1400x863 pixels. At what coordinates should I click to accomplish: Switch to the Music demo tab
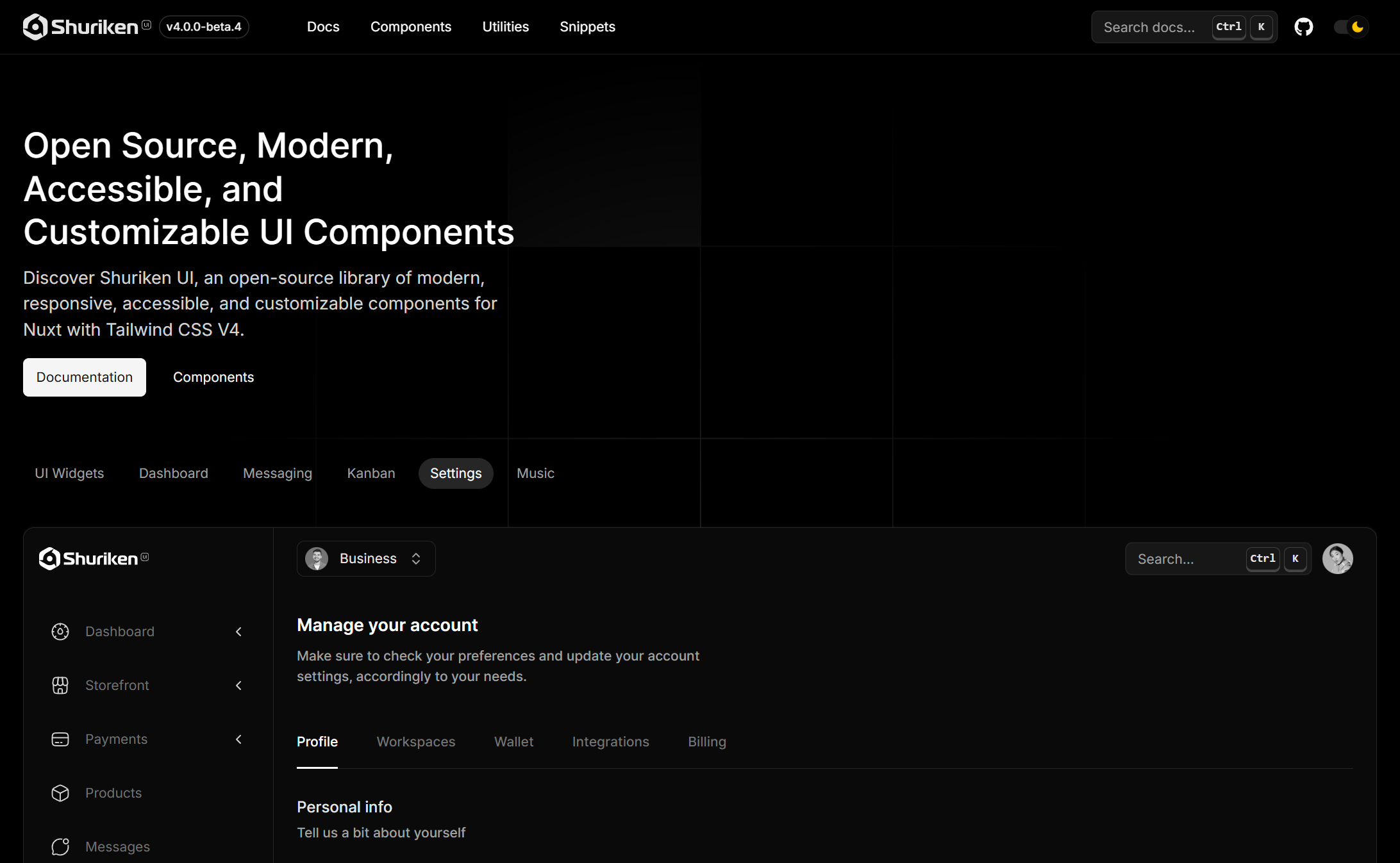tap(535, 473)
